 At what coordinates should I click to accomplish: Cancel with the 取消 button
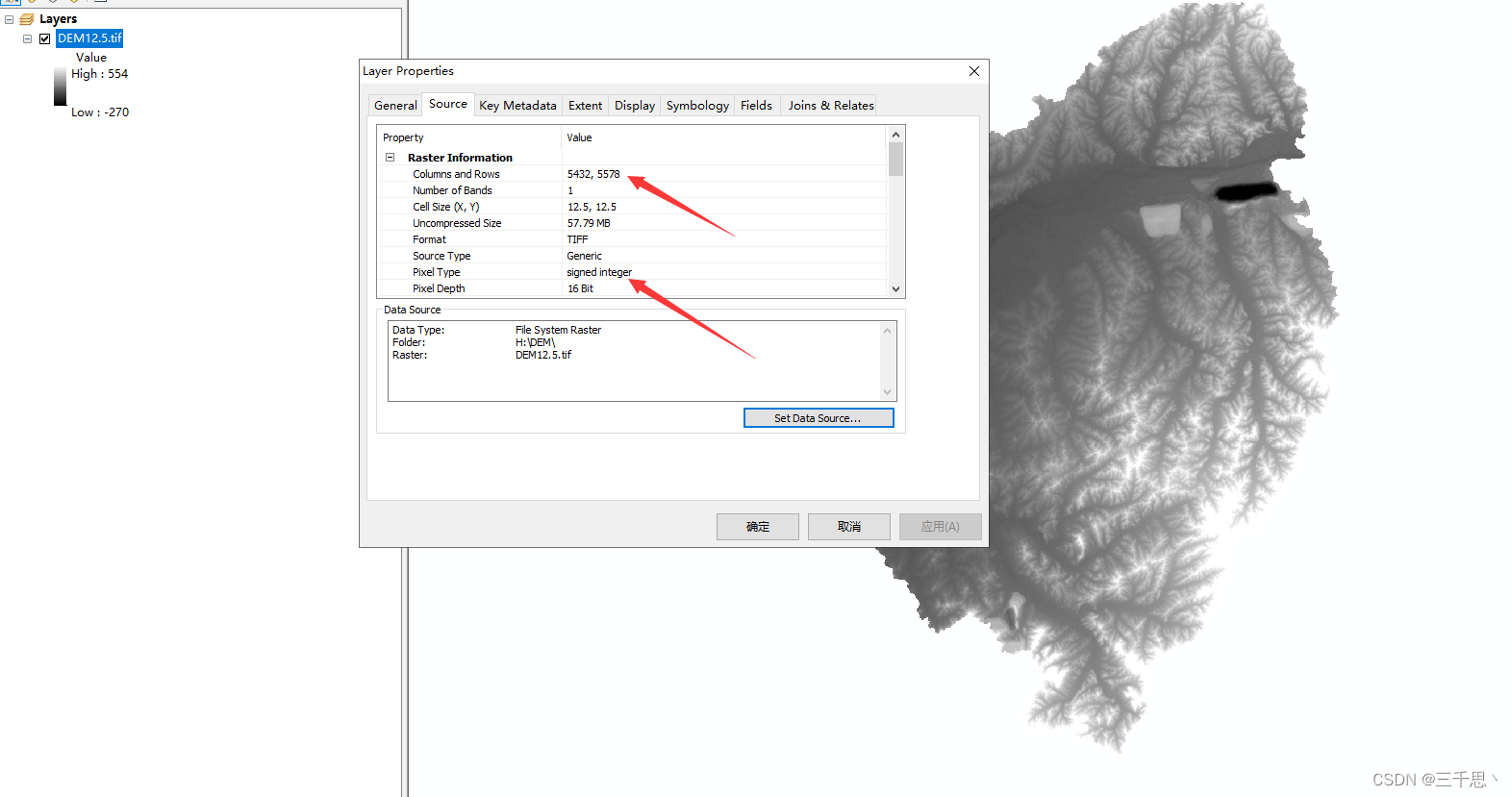849,527
